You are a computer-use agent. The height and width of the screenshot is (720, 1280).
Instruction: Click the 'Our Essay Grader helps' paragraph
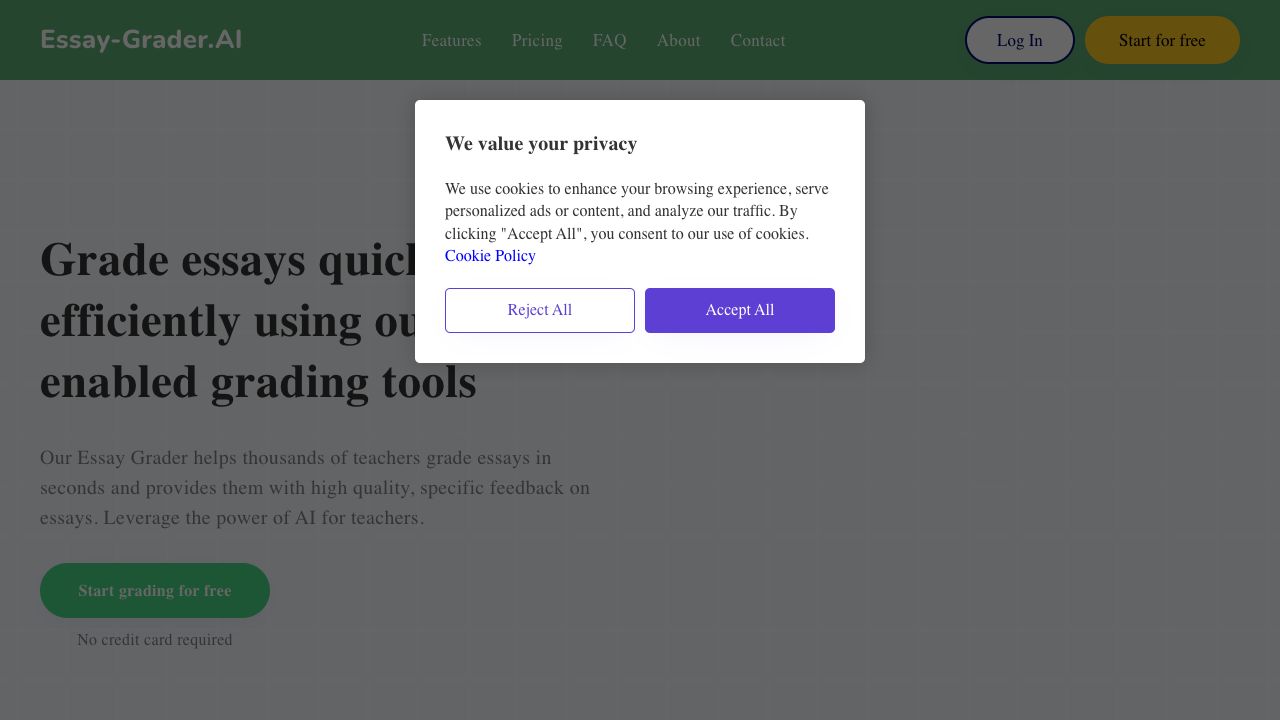[315, 488]
